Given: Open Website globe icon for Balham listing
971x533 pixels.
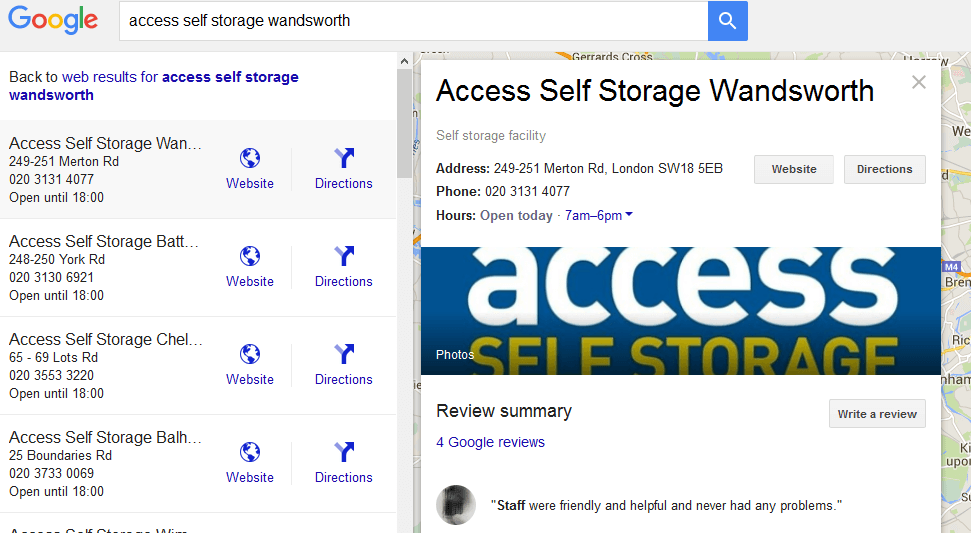Looking at the screenshot, I should 250,452.
